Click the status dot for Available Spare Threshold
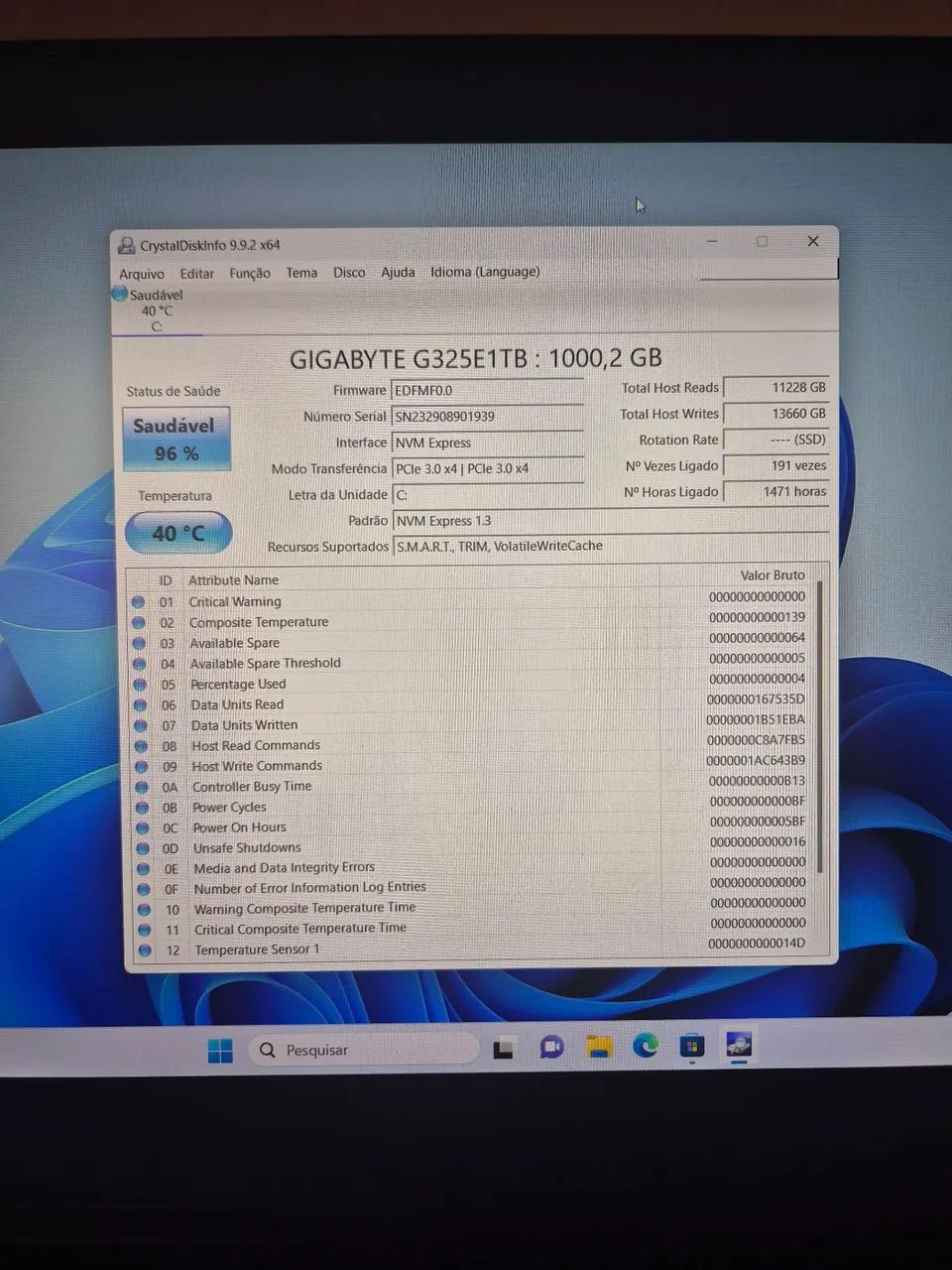The image size is (952, 1270). click(x=139, y=664)
